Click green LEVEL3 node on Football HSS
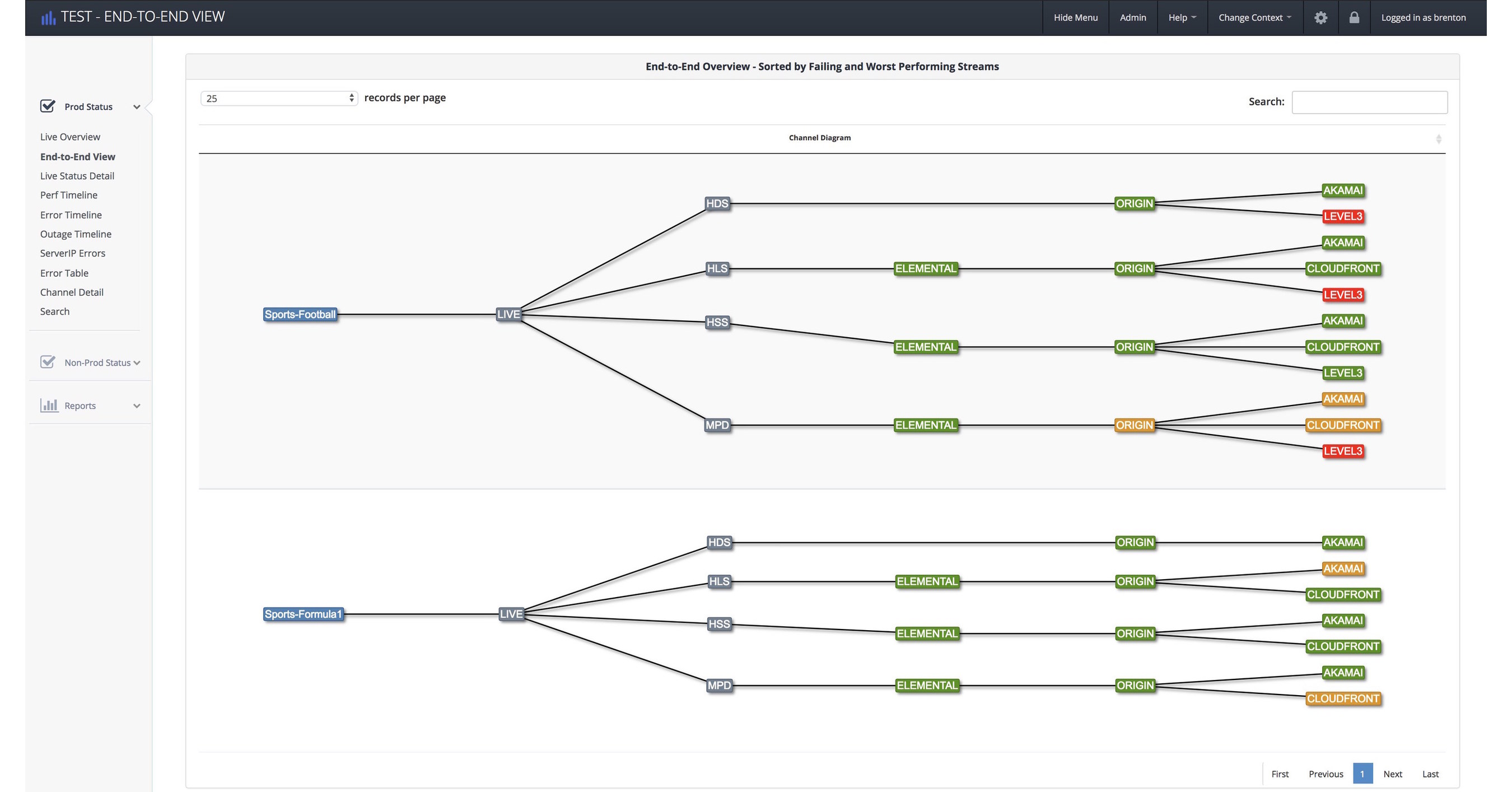Screen dimensions: 1512x792 tap(1343, 373)
